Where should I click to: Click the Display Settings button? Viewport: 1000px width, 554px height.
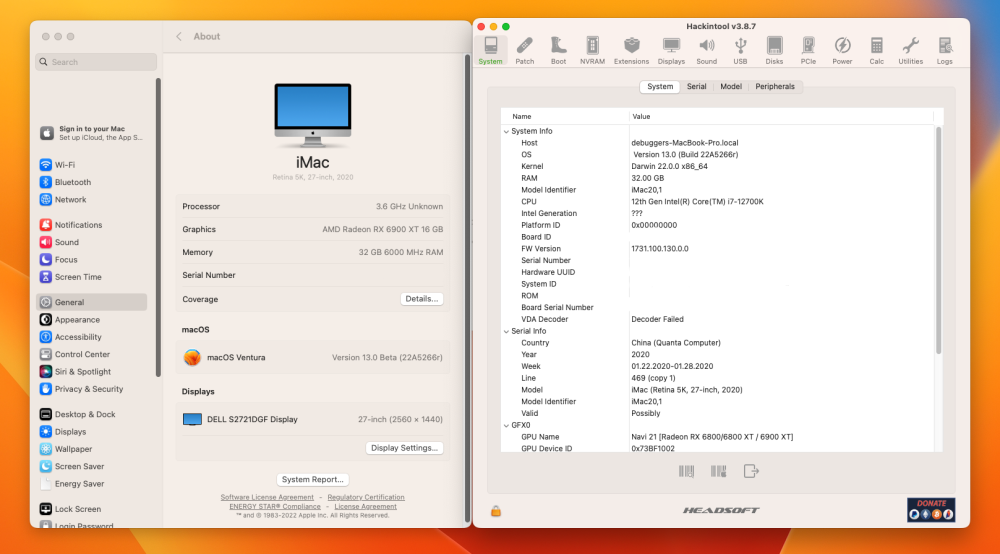tap(404, 448)
